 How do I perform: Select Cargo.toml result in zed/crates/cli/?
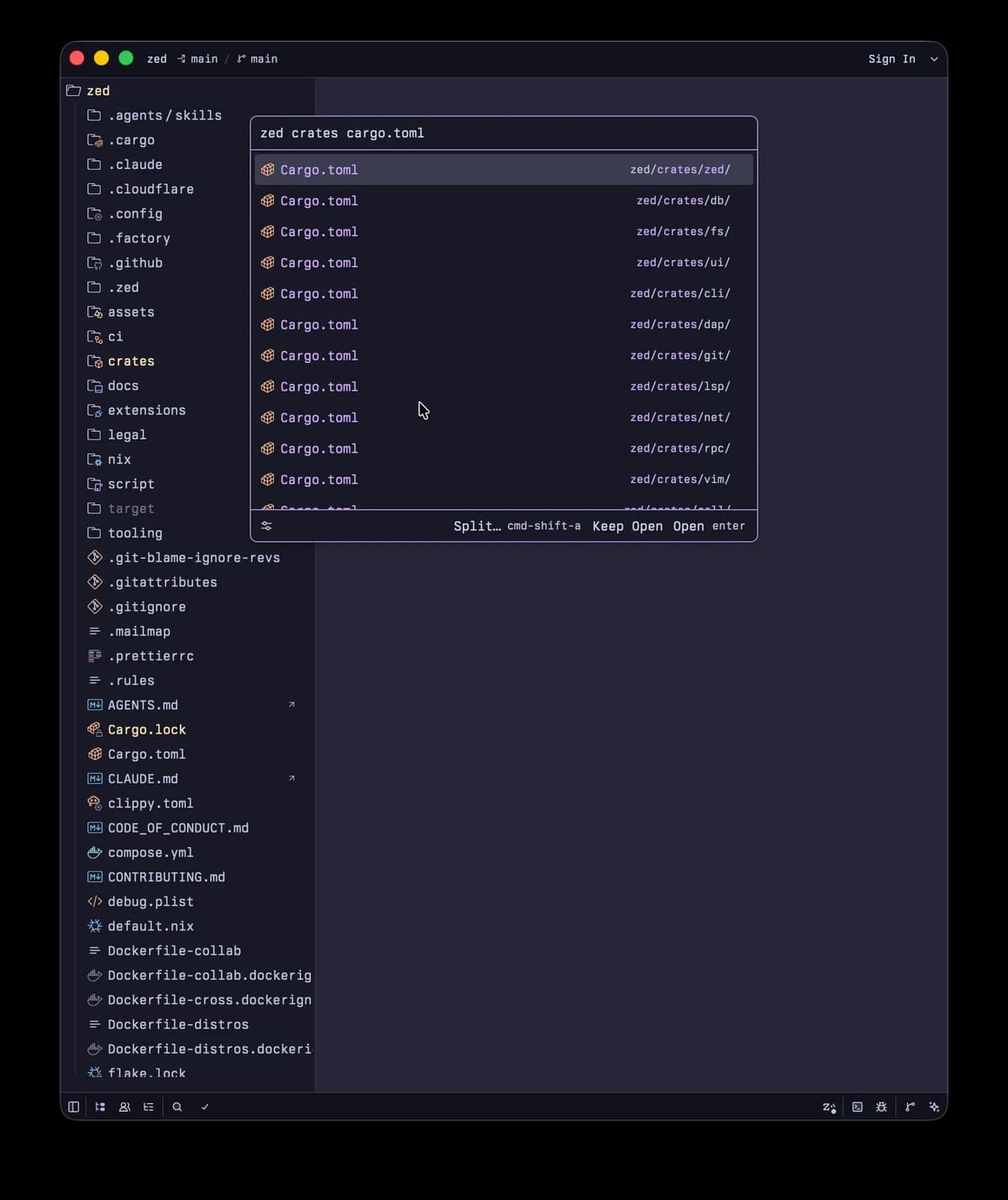pos(504,294)
